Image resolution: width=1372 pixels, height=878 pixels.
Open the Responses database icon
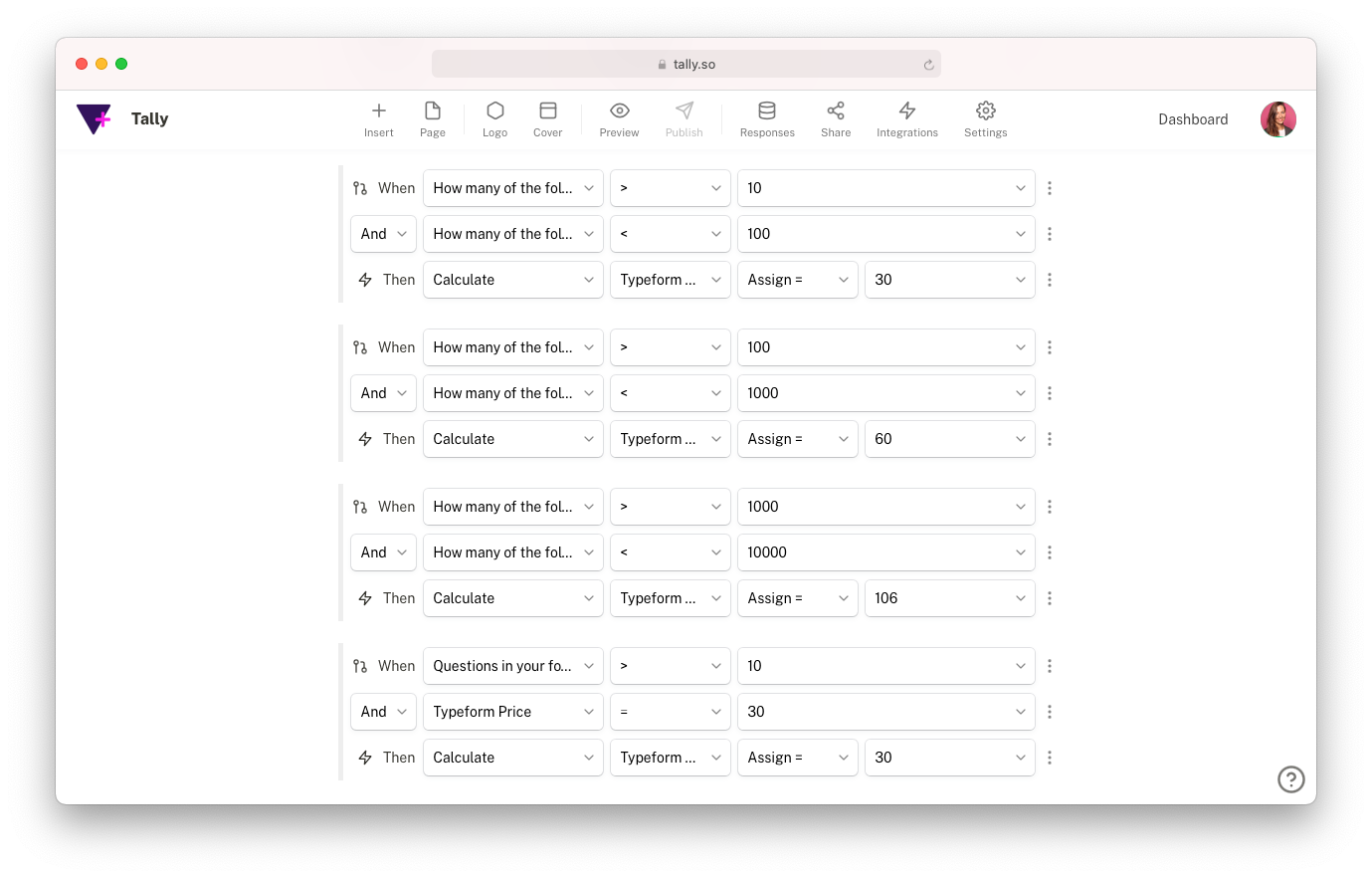pos(767,110)
